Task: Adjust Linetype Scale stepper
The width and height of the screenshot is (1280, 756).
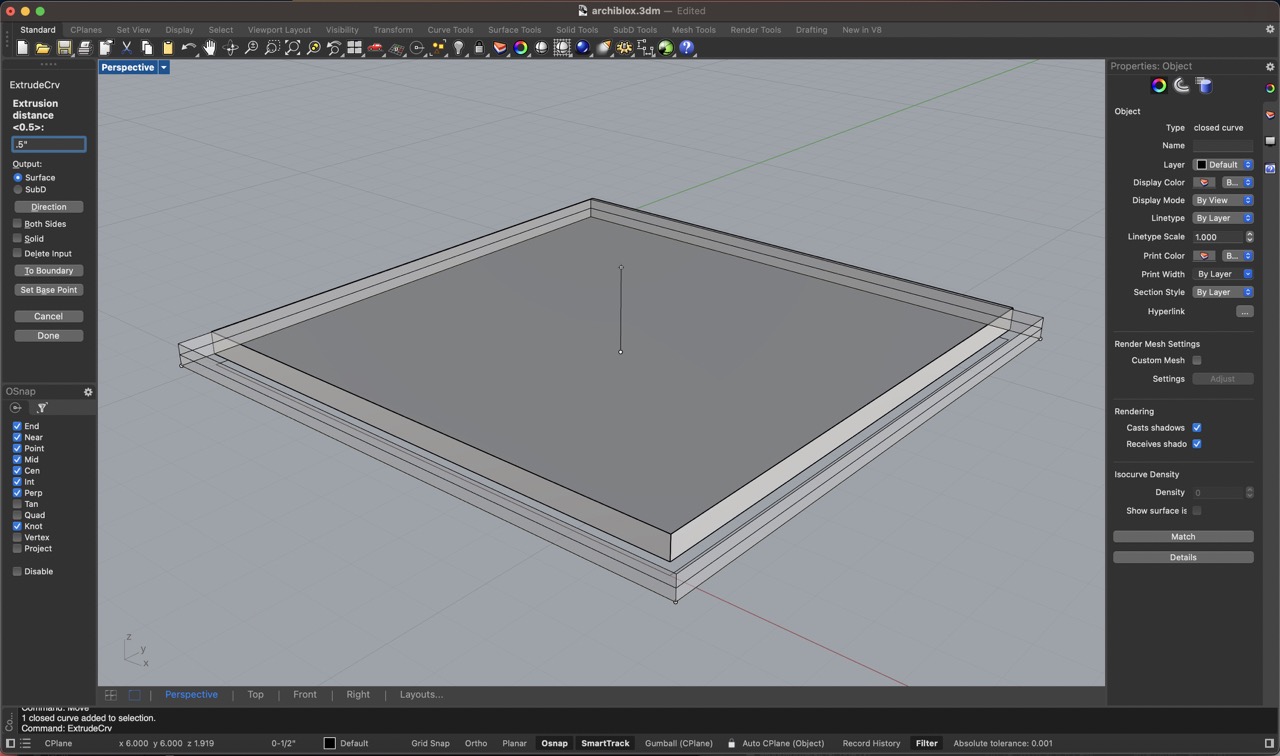Action: pos(1249,237)
